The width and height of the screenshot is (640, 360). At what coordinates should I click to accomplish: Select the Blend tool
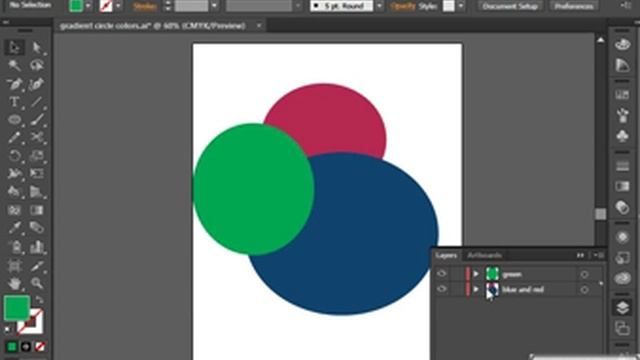(x=37, y=228)
